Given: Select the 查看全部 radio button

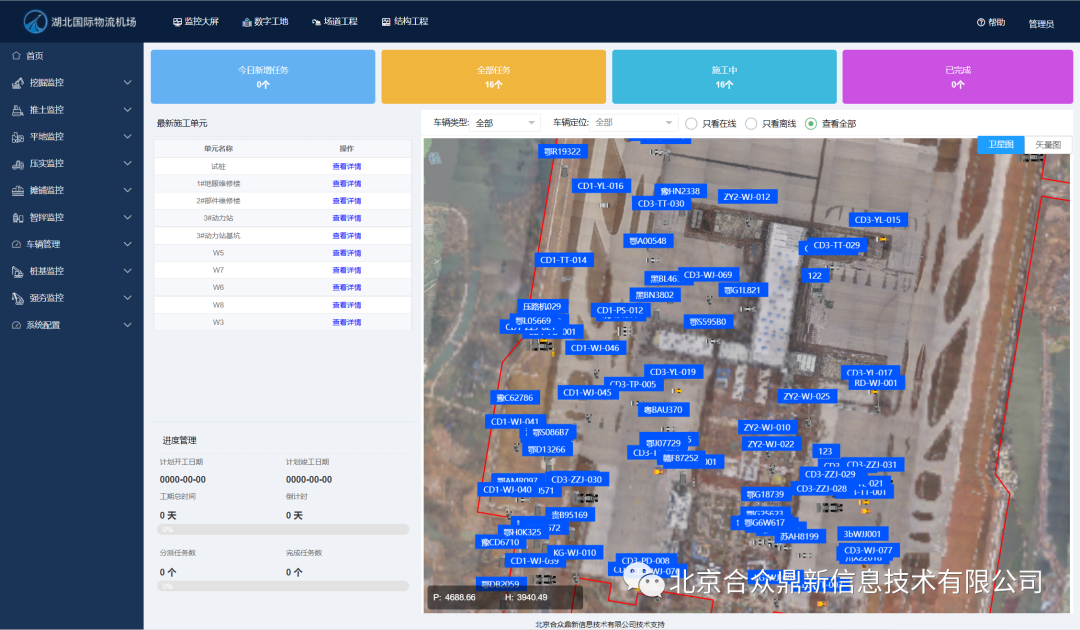Looking at the screenshot, I should 811,123.
